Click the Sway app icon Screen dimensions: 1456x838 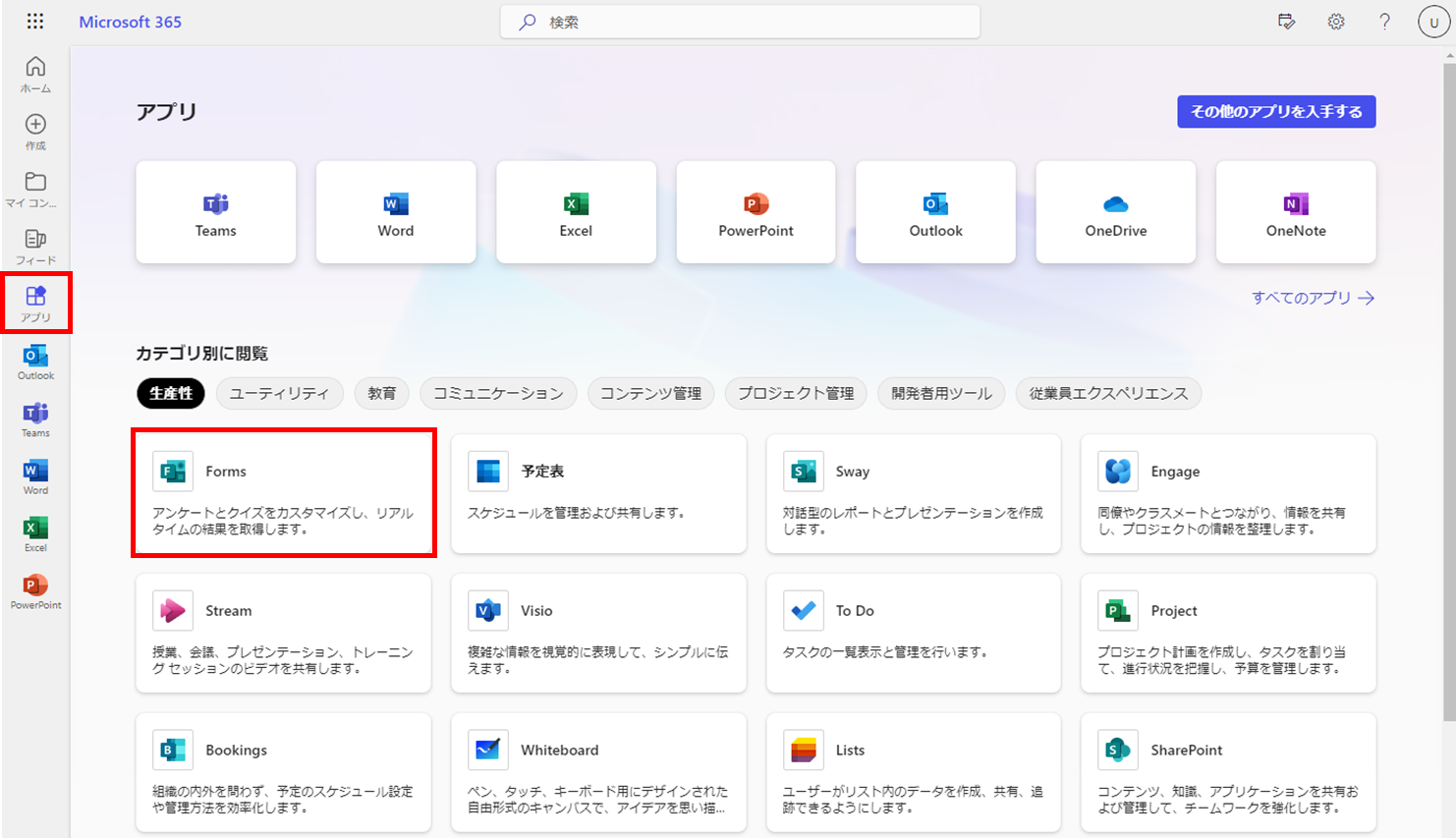pyautogui.click(x=803, y=472)
